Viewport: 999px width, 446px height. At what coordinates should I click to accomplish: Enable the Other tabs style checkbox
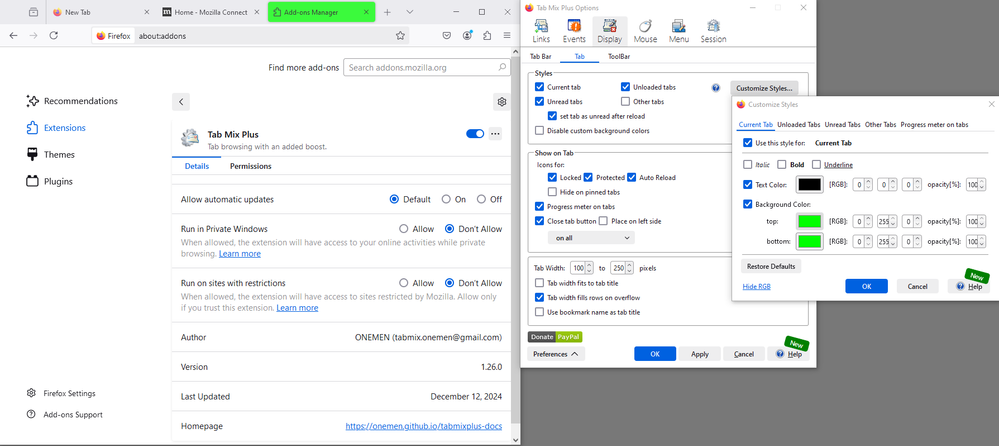point(626,101)
